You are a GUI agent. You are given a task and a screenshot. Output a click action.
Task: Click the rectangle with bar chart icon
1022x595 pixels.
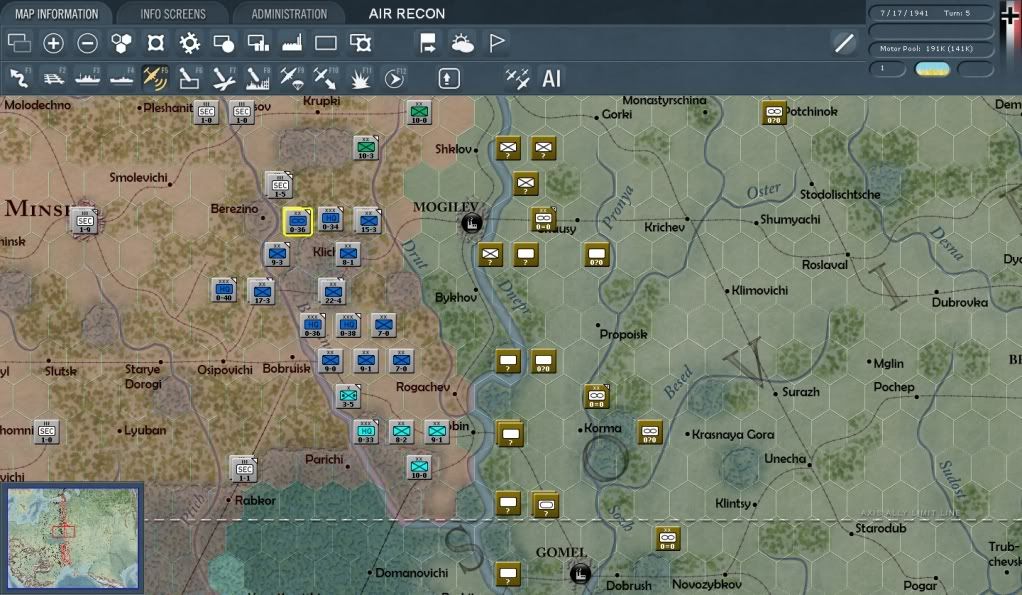coord(258,43)
